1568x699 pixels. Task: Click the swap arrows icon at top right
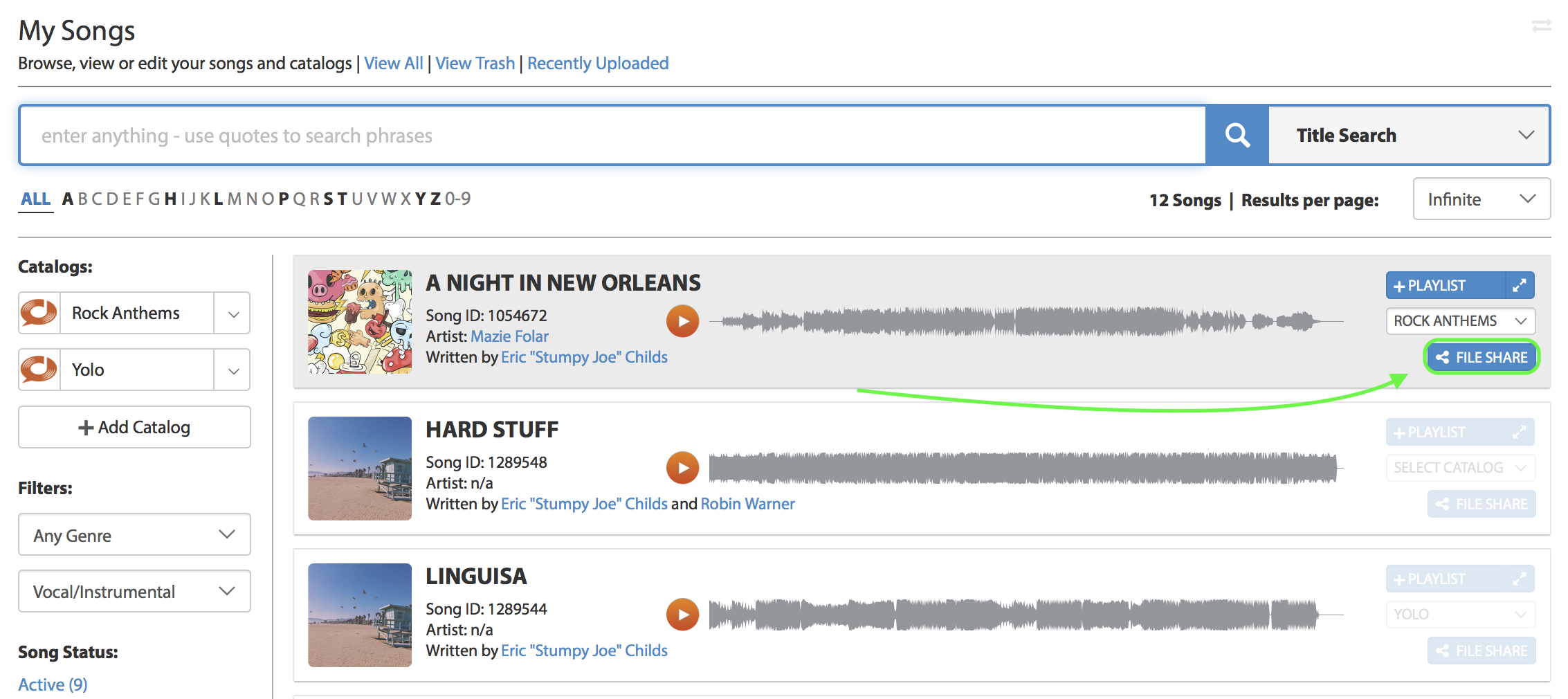[1541, 26]
